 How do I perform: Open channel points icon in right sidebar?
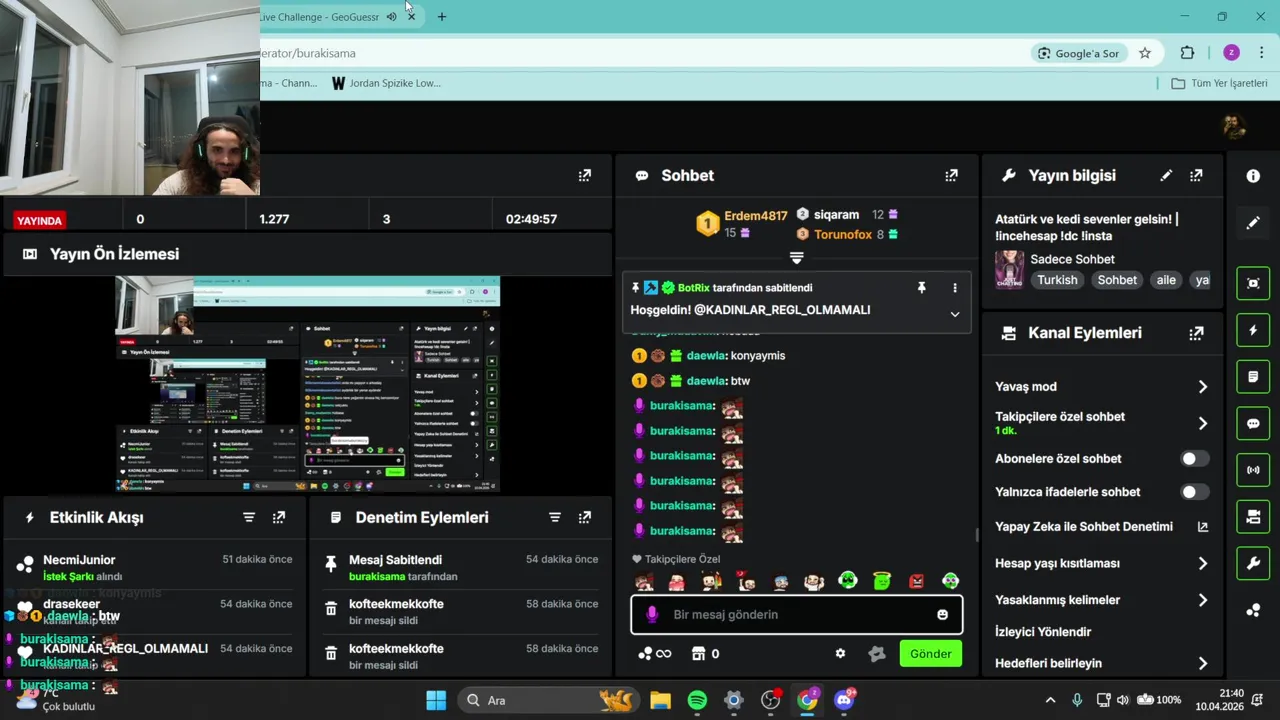coord(1253,610)
